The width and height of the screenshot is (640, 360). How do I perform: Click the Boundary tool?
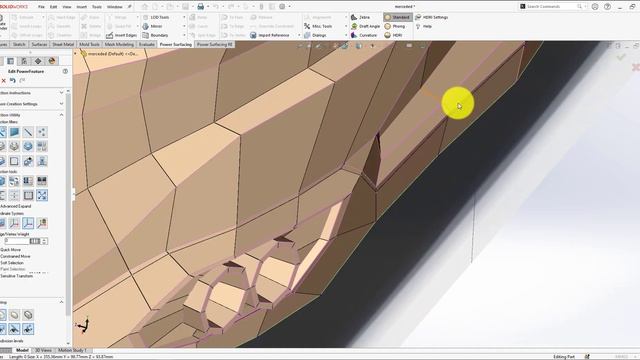pyautogui.click(x=155, y=35)
